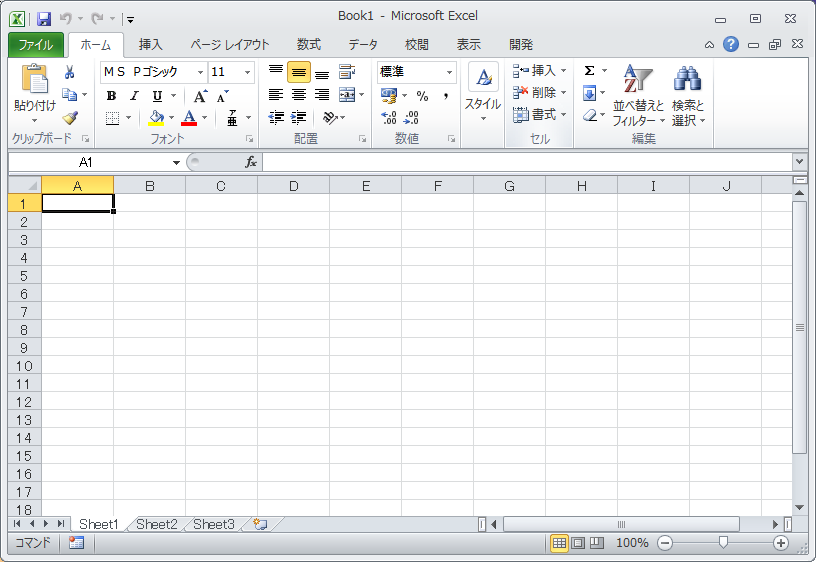Click the increase indent icon
This screenshot has height=562, width=816.
point(298,118)
